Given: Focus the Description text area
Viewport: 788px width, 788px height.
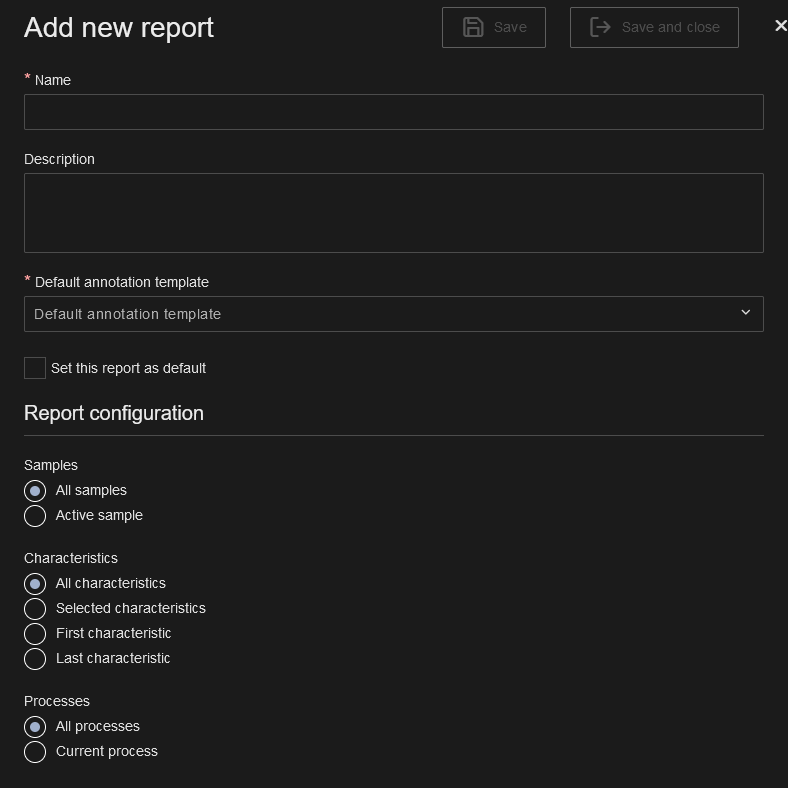Looking at the screenshot, I should click(393, 213).
